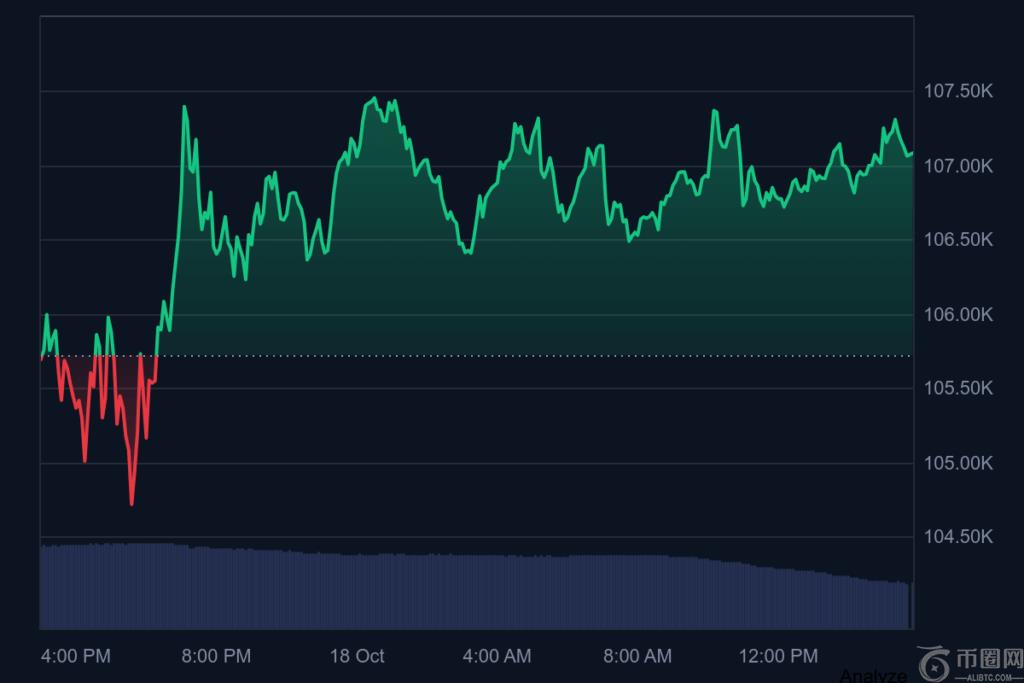Select the 8:00 AM time axis label
Screen dimensions: 1024x683
pos(637,656)
